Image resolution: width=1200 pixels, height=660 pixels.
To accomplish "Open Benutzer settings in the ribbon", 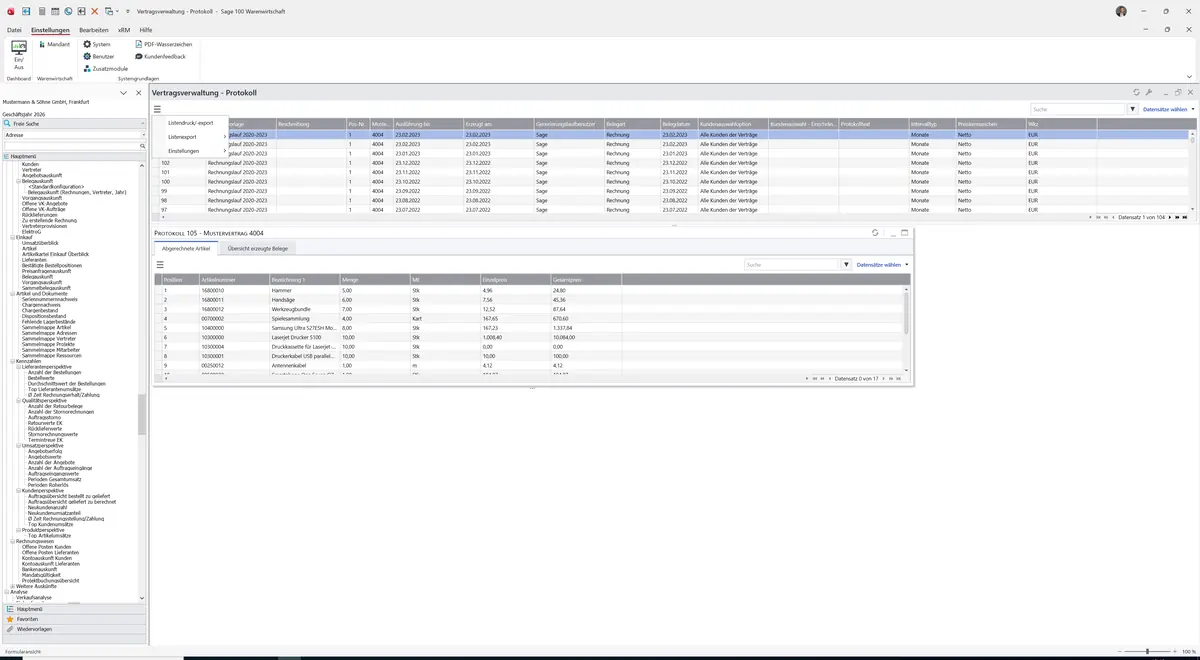I will pos(99,57).
